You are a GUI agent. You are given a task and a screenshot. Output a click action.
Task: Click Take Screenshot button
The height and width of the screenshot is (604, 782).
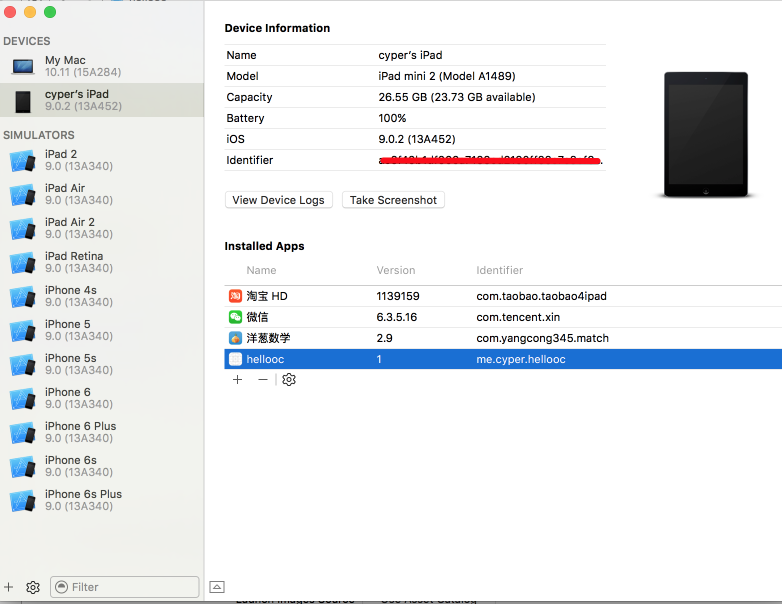coord(393,200)
